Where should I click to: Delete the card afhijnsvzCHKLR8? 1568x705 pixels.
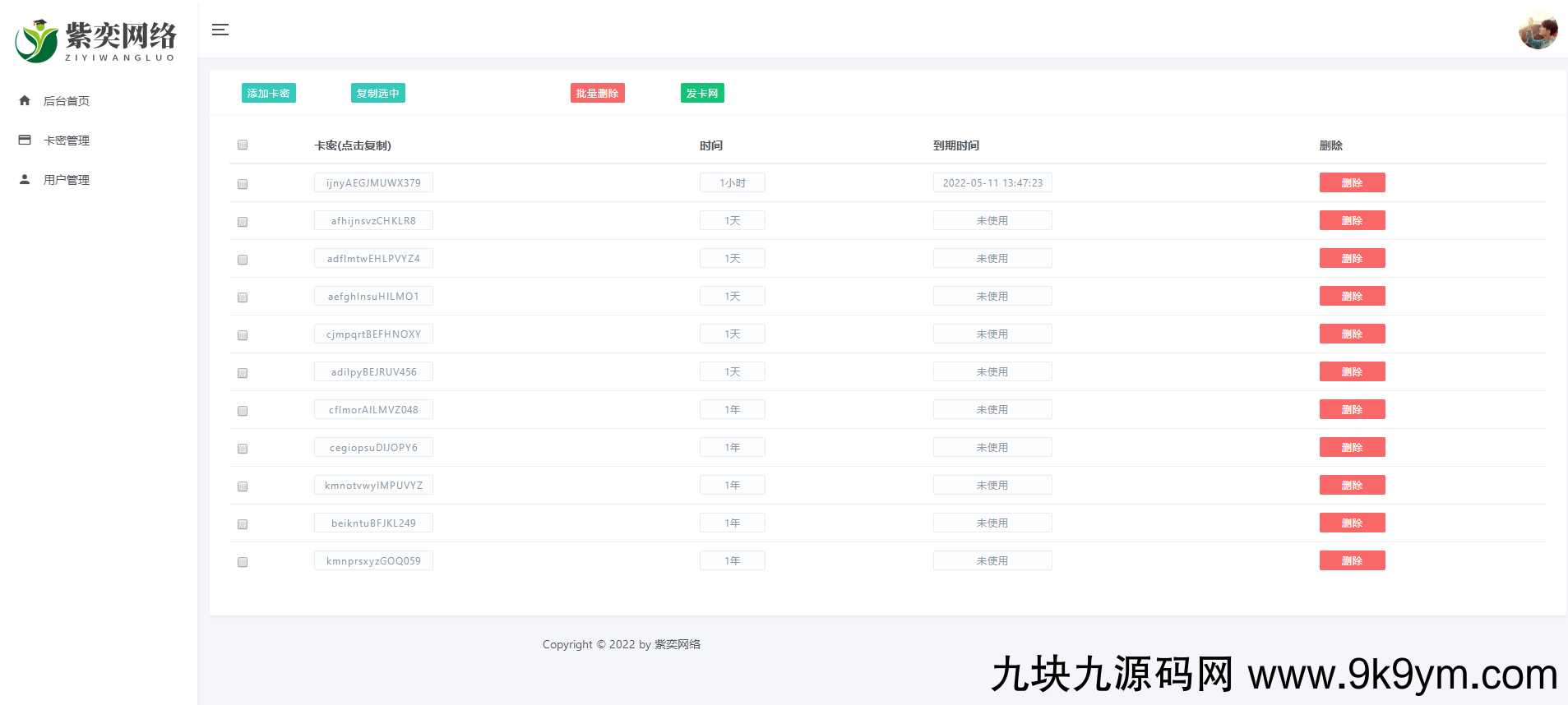[1352, 220]
